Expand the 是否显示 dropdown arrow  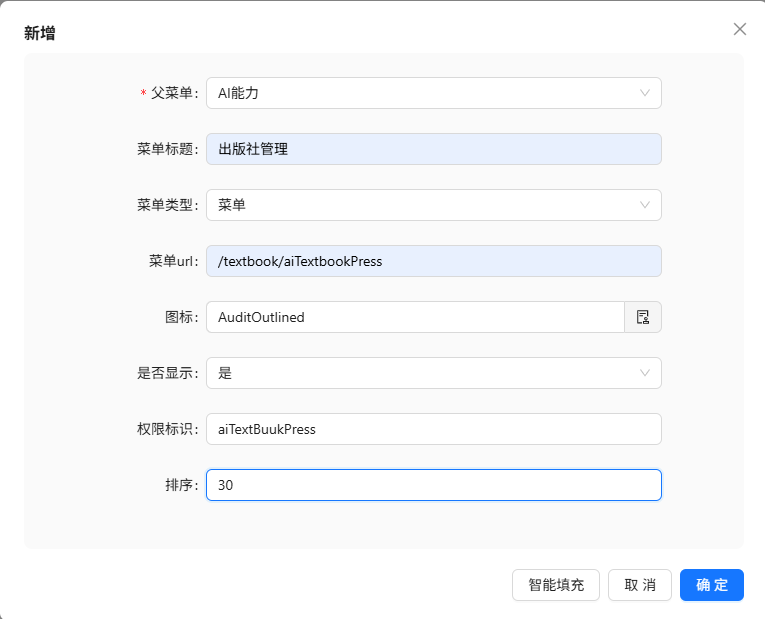click(x=645, y=373)
